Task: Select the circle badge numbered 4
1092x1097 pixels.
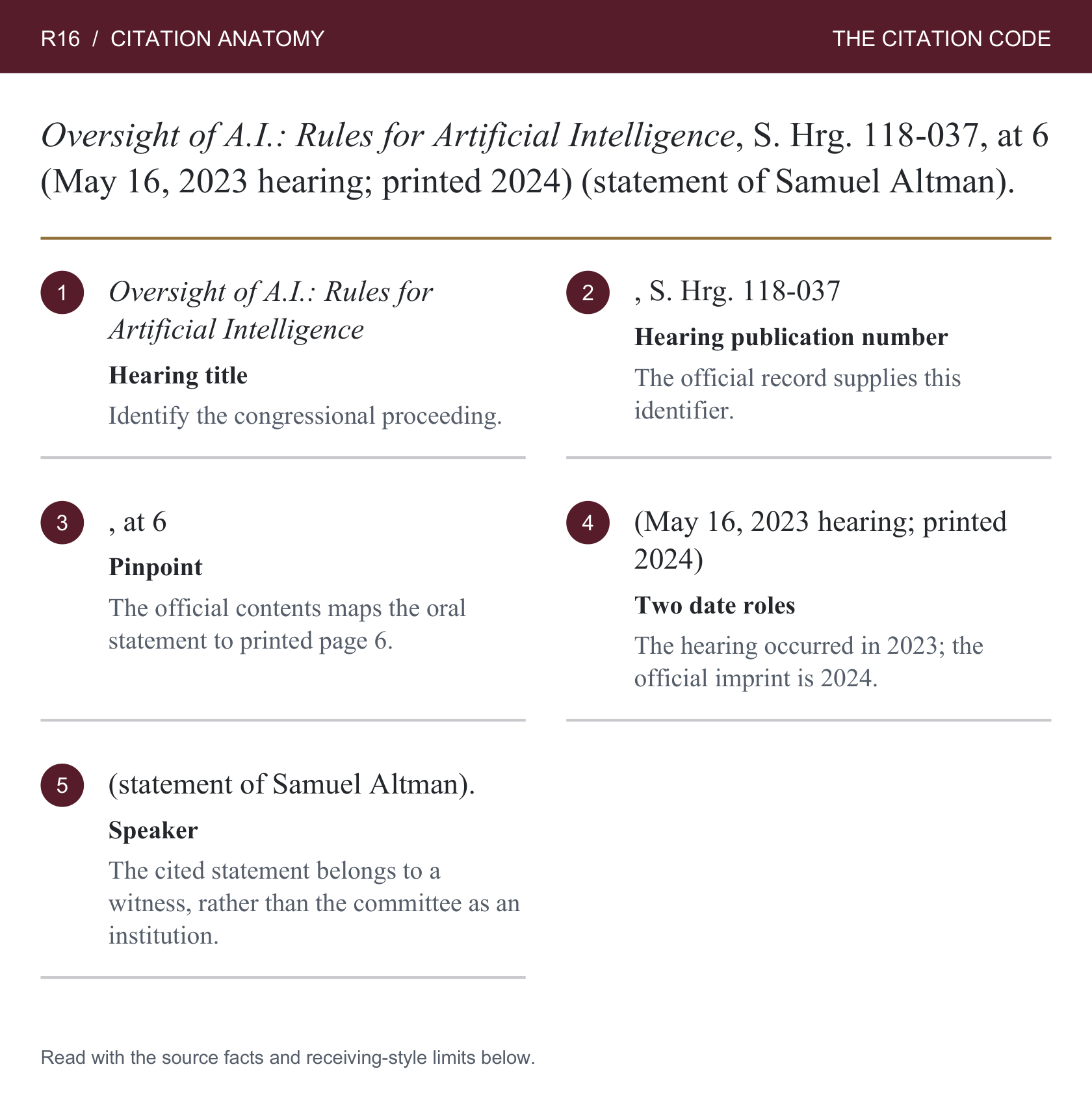Action: click(x=588, y=523)
